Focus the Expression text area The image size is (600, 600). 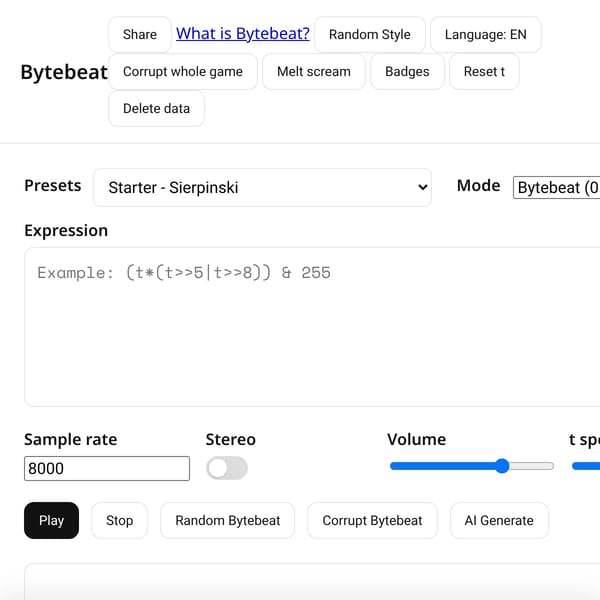[312, 327]
